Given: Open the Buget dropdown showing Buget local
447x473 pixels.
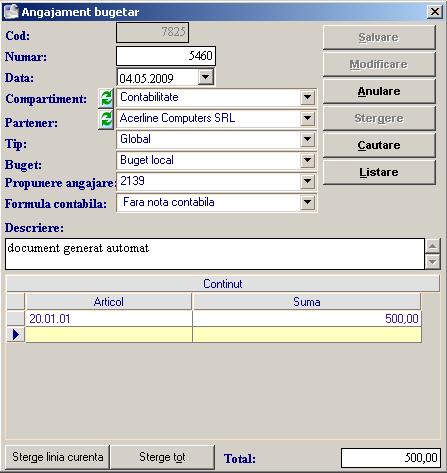Looking at the screenshot, I should coord(307,160).
